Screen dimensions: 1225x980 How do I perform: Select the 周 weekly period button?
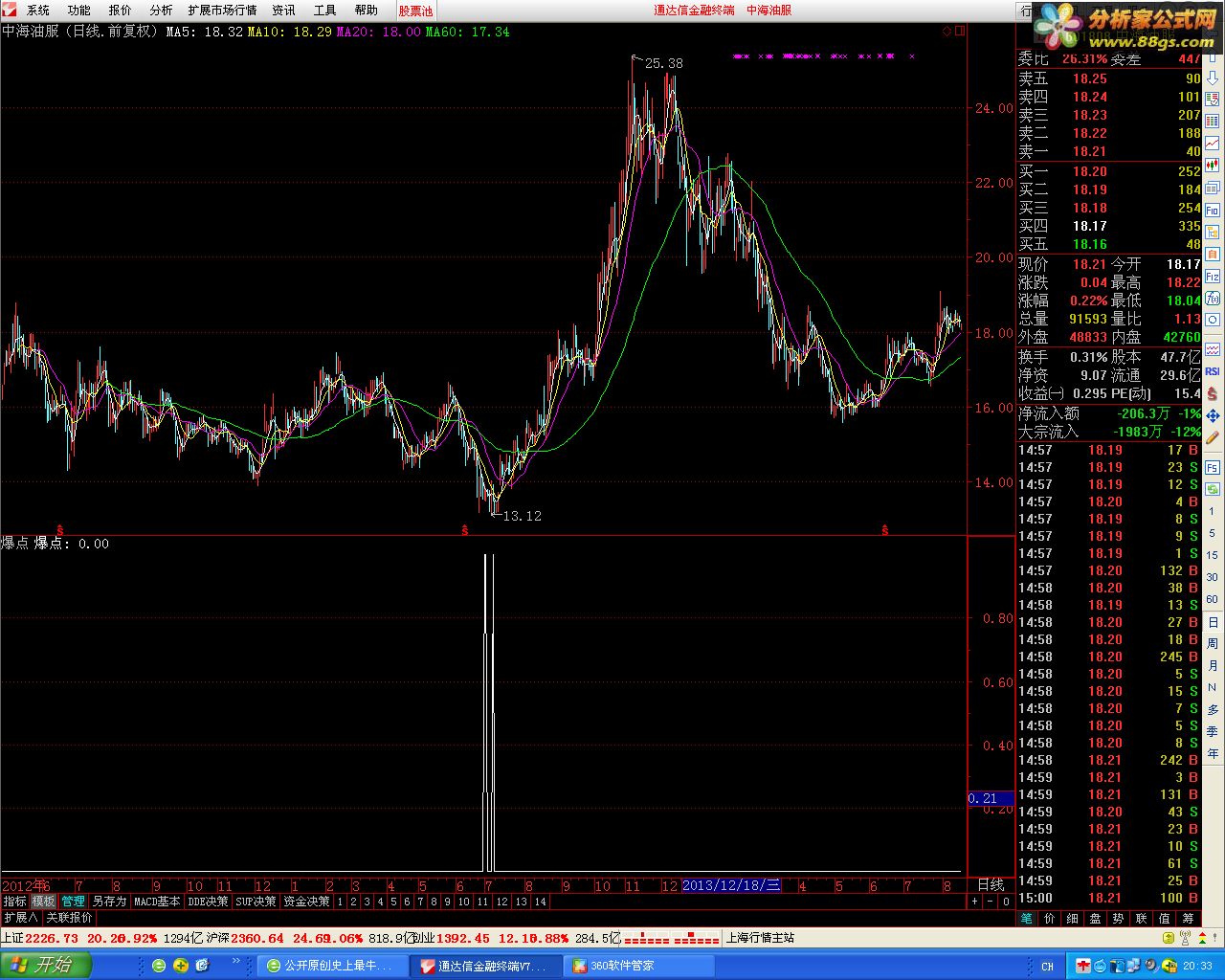(1213, 643)
